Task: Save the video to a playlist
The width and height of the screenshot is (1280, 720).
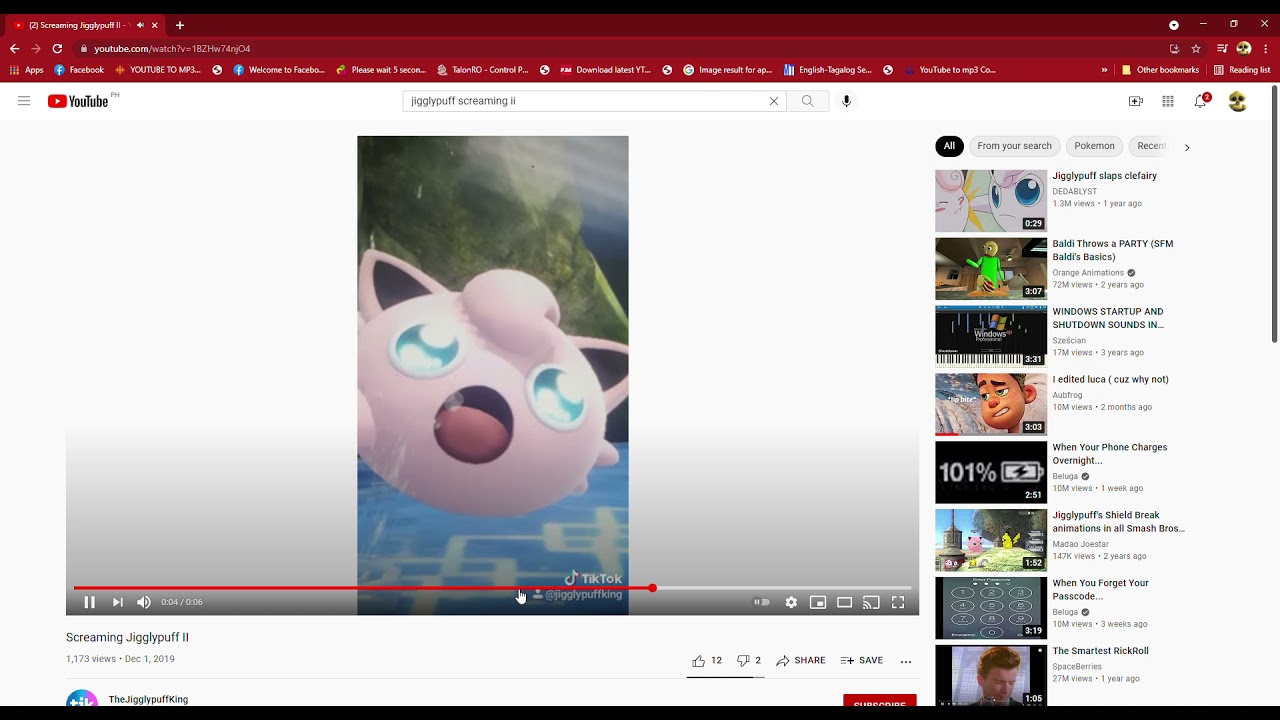Action: 862,660
